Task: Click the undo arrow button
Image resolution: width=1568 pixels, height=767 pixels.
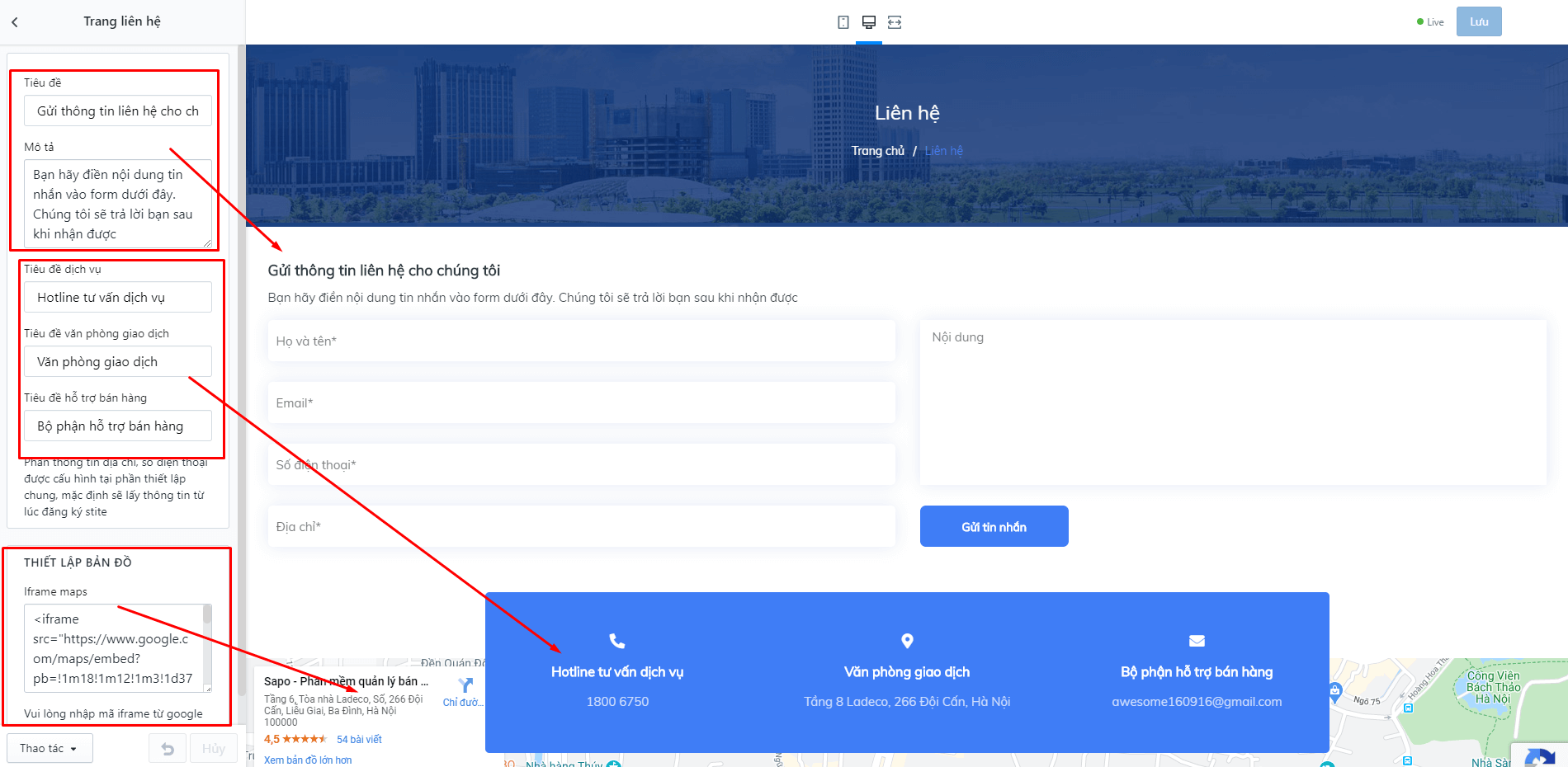Action: (x=168, y=748)
